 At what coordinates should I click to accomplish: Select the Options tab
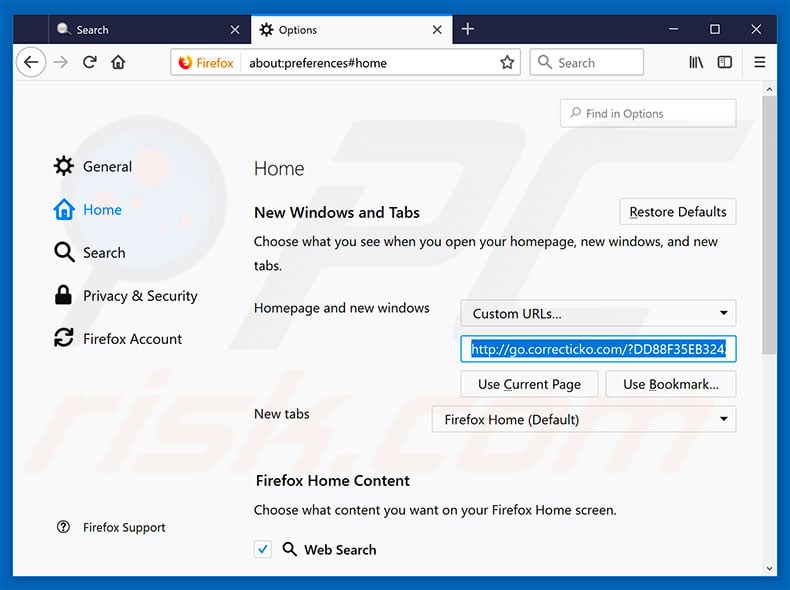(x=352, y=29)
